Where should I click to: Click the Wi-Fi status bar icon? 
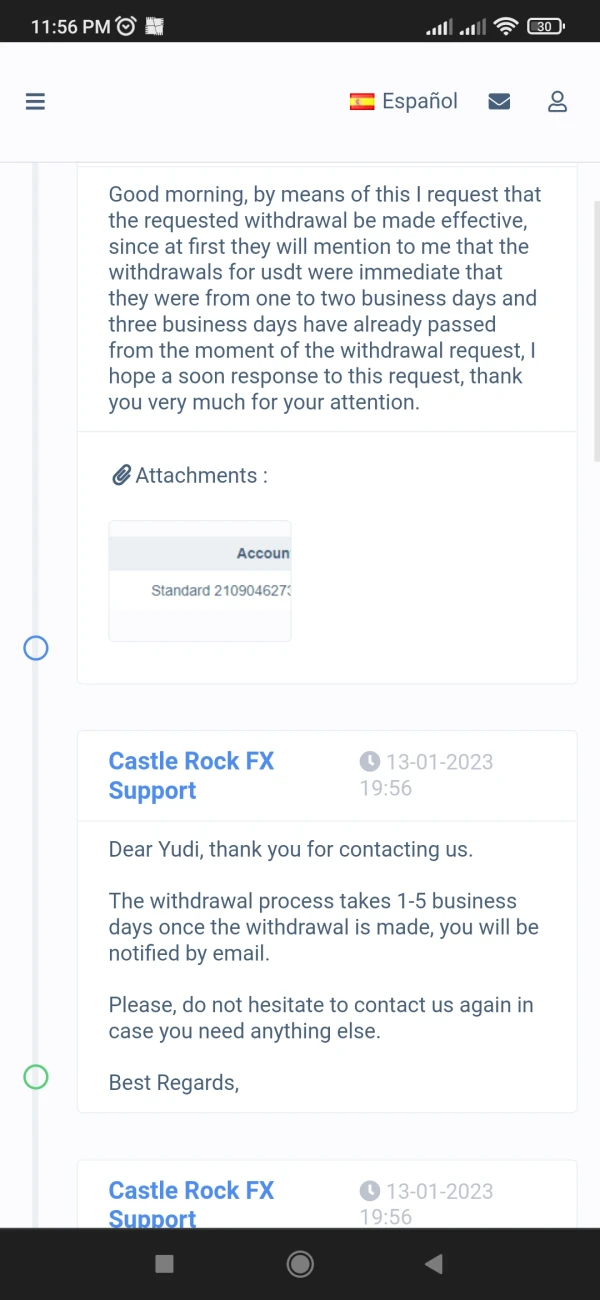(506, 27)
